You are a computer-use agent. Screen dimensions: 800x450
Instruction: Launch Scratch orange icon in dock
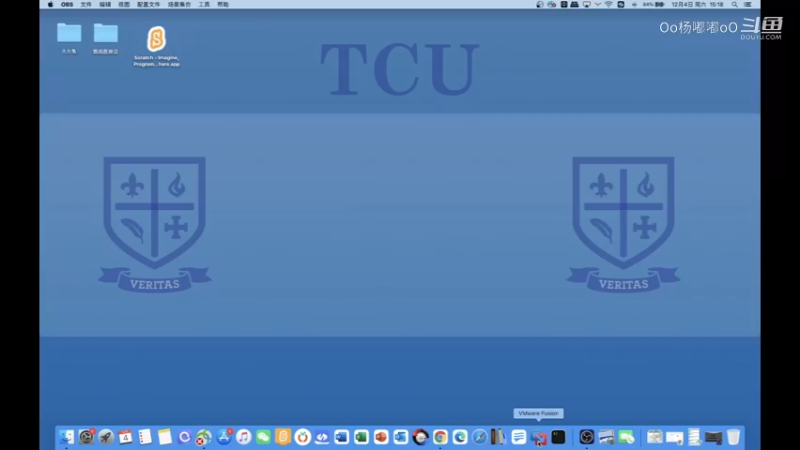283,437
